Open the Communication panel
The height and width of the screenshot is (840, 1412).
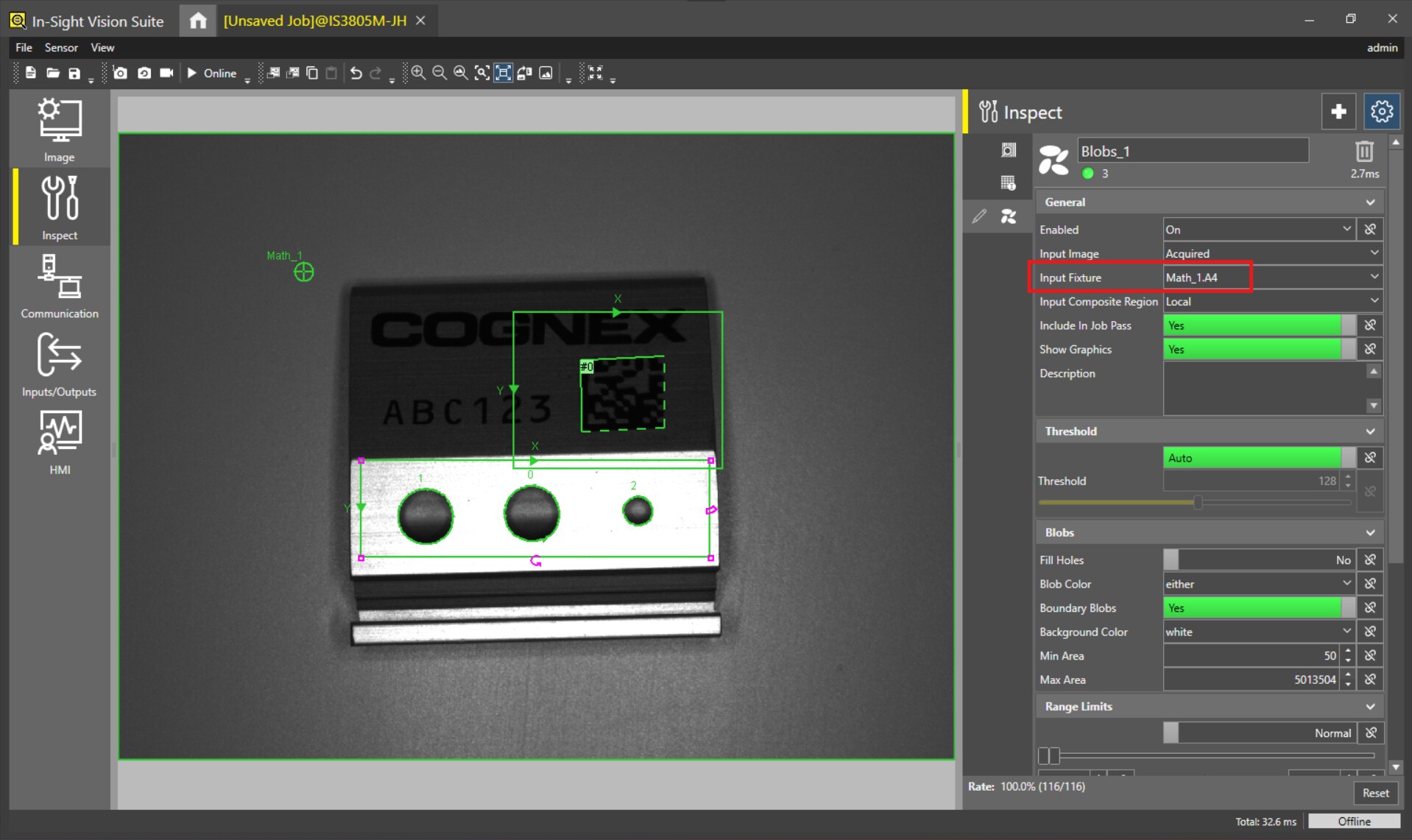(x=59, y=287)
